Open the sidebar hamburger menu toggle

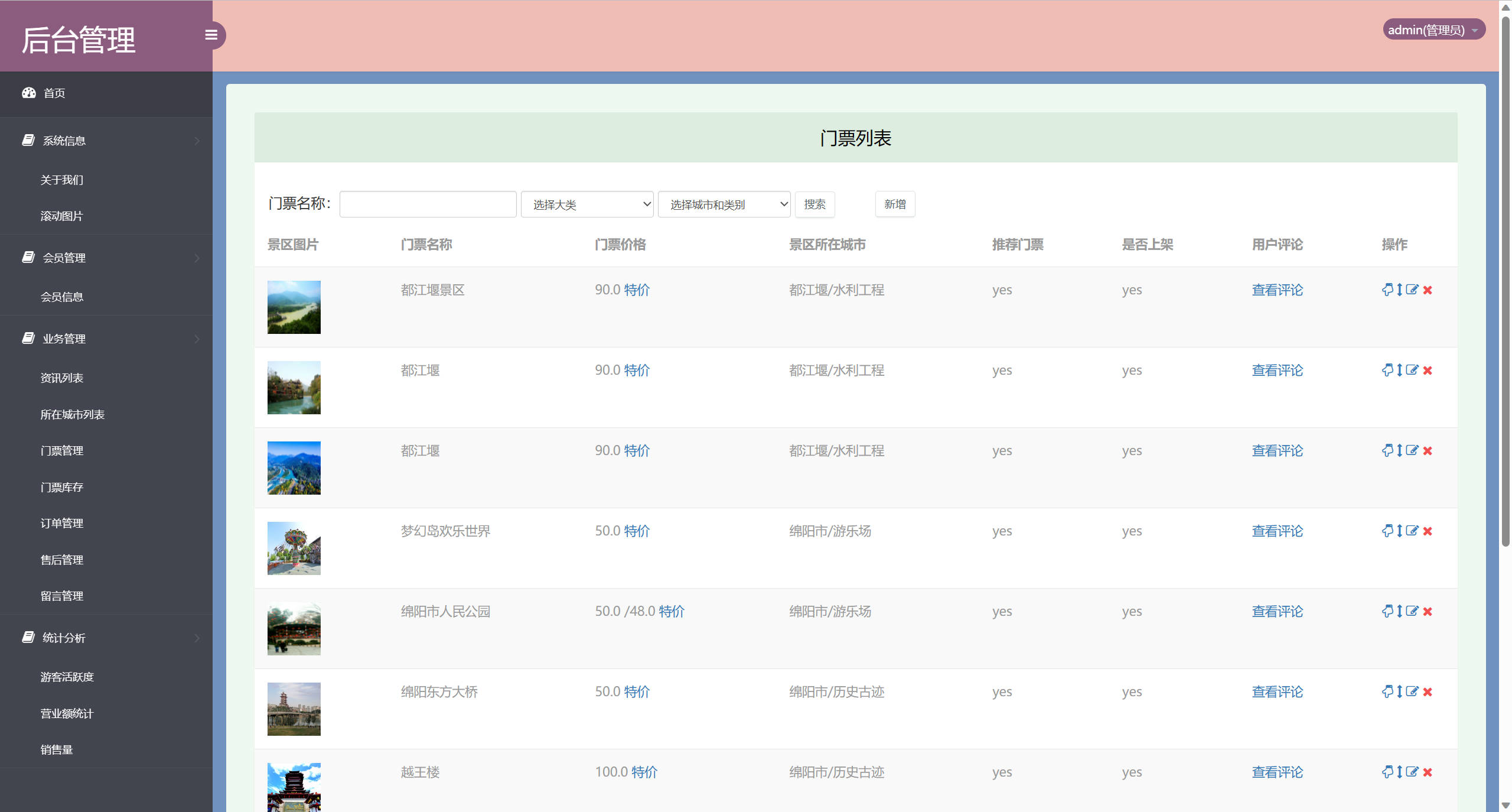[x=211, y=35]
